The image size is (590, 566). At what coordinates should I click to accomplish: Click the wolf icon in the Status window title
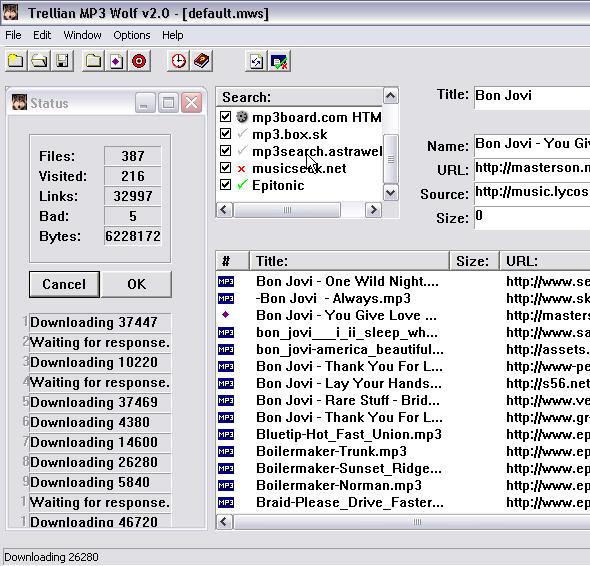coord(19,103)
